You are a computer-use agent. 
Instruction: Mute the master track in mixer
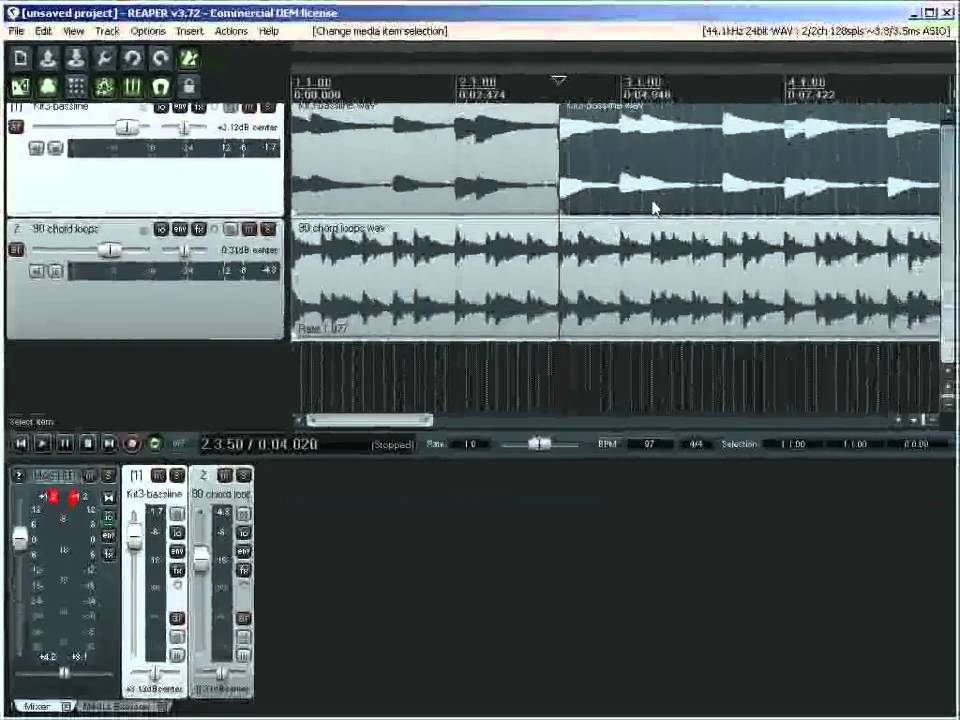tap(90, 475)
